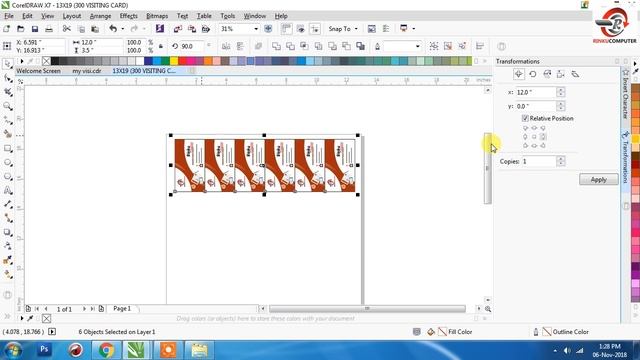Open the Size transformation tab icon
Image resolution: width=640 pixels, height=360 pixels.
click(x=561, y=74)
